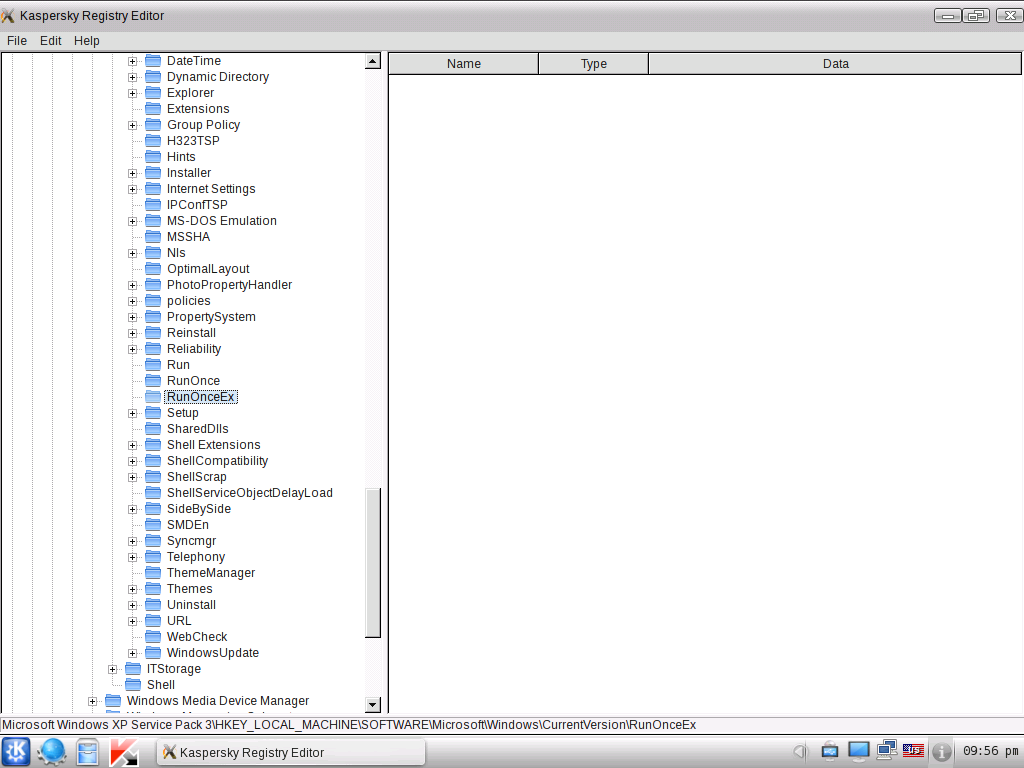The height and width of the screenshot is (768, 1024).
Task: Open the Help menu
Action: 87,40
